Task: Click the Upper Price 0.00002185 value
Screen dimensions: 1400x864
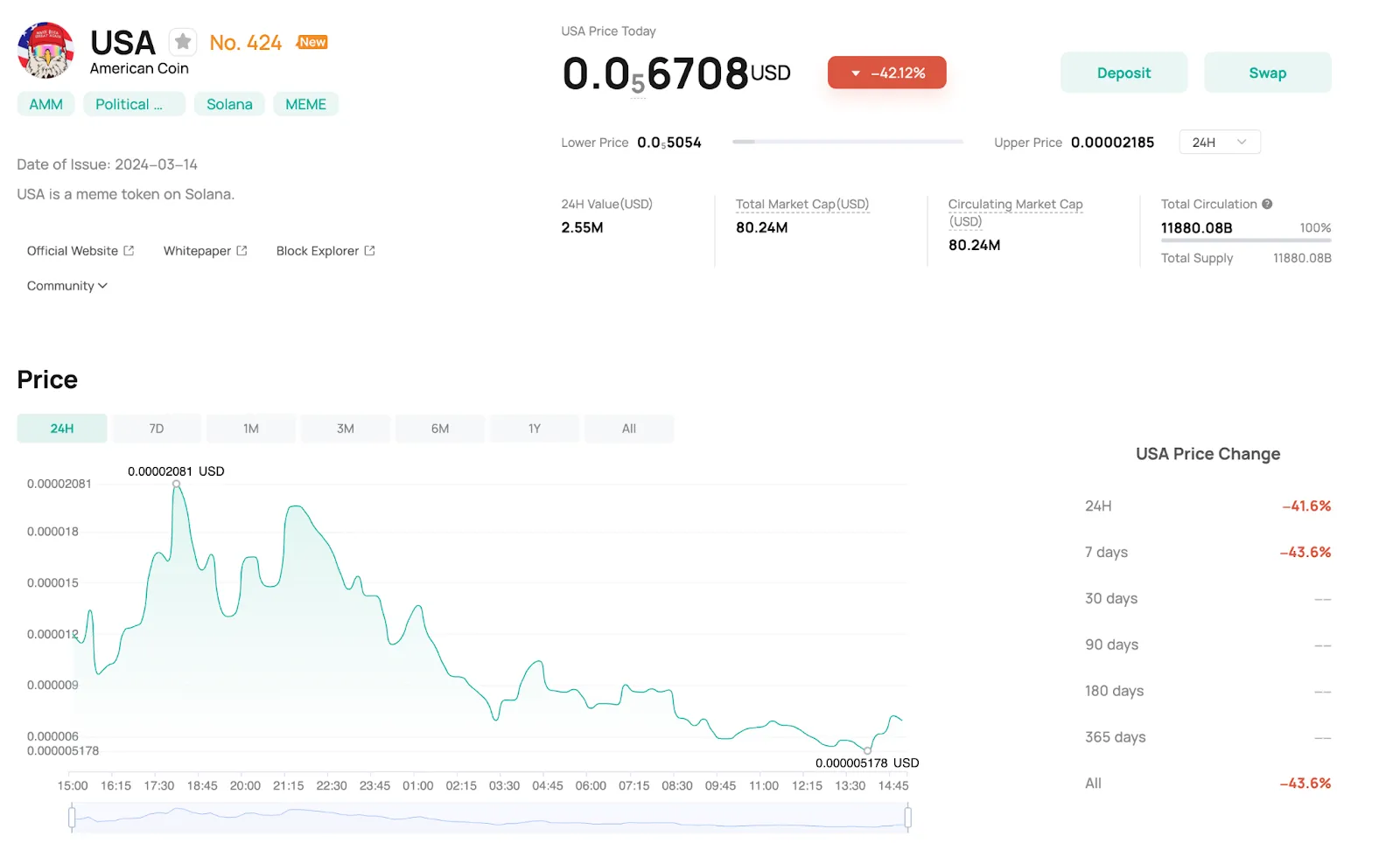Action: (1112, 143)
